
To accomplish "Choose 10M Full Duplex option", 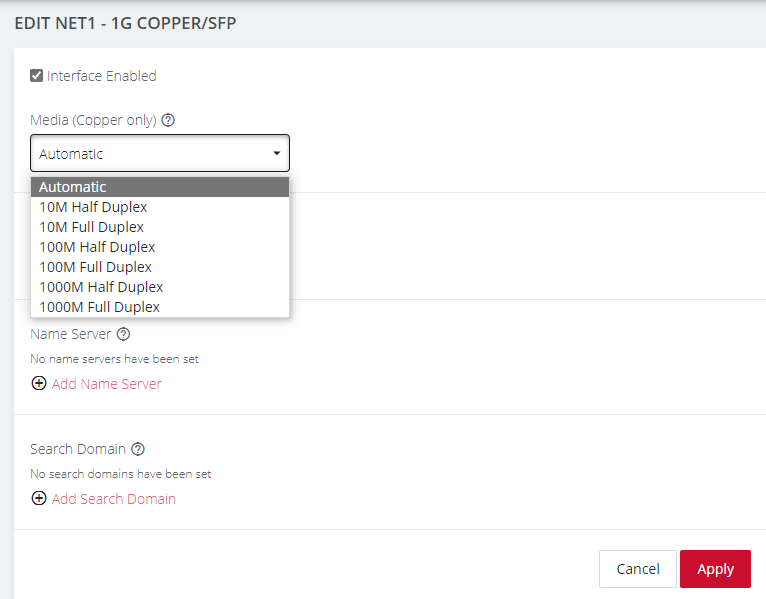I will [x=91, y=227].
